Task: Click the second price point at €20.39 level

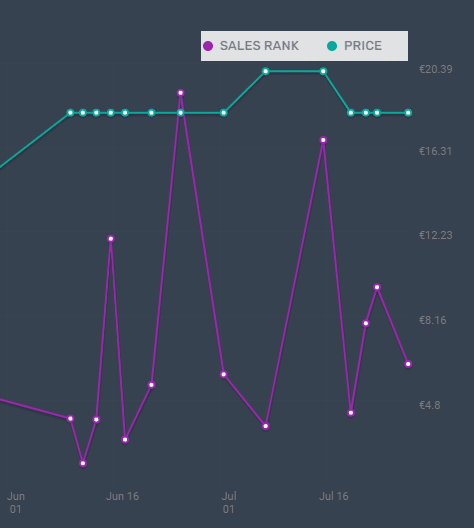Action: point(323,71)
